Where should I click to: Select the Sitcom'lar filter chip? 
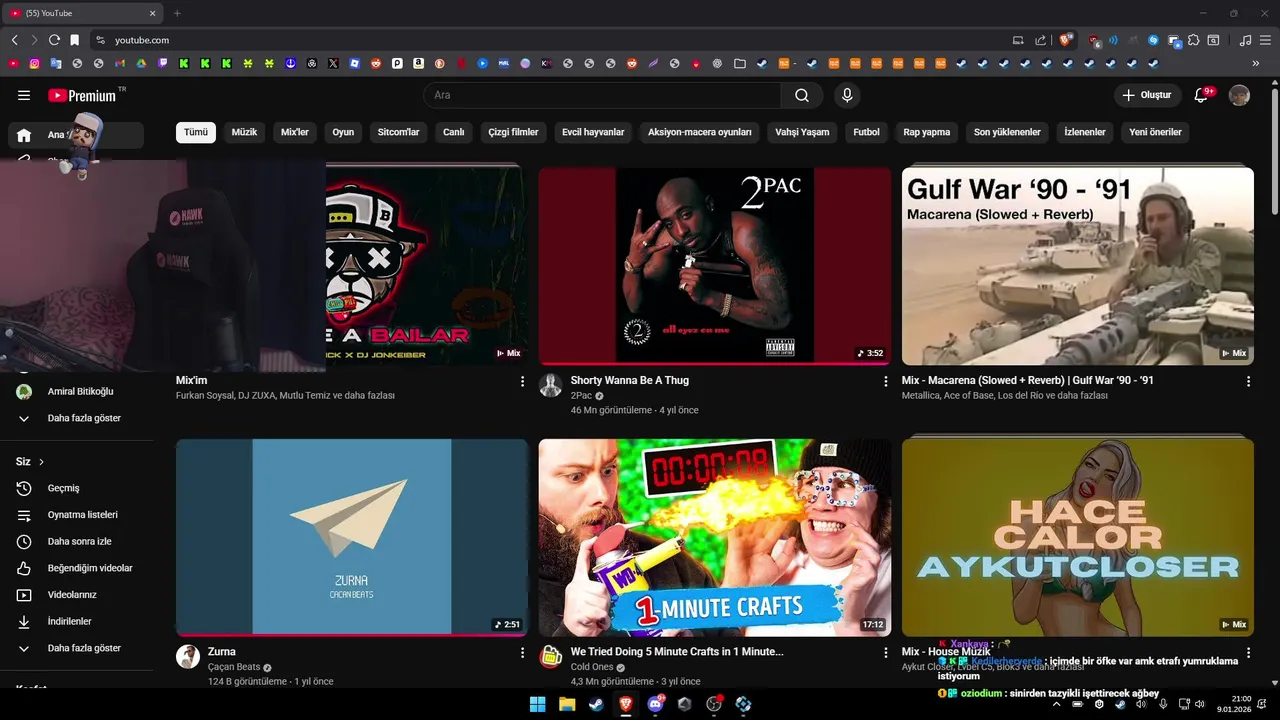click(398, 132)
